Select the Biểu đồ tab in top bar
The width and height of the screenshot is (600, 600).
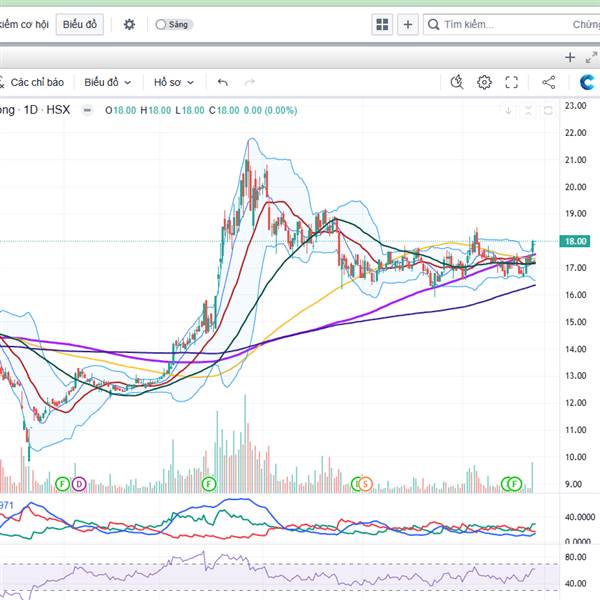pos(80,24)
